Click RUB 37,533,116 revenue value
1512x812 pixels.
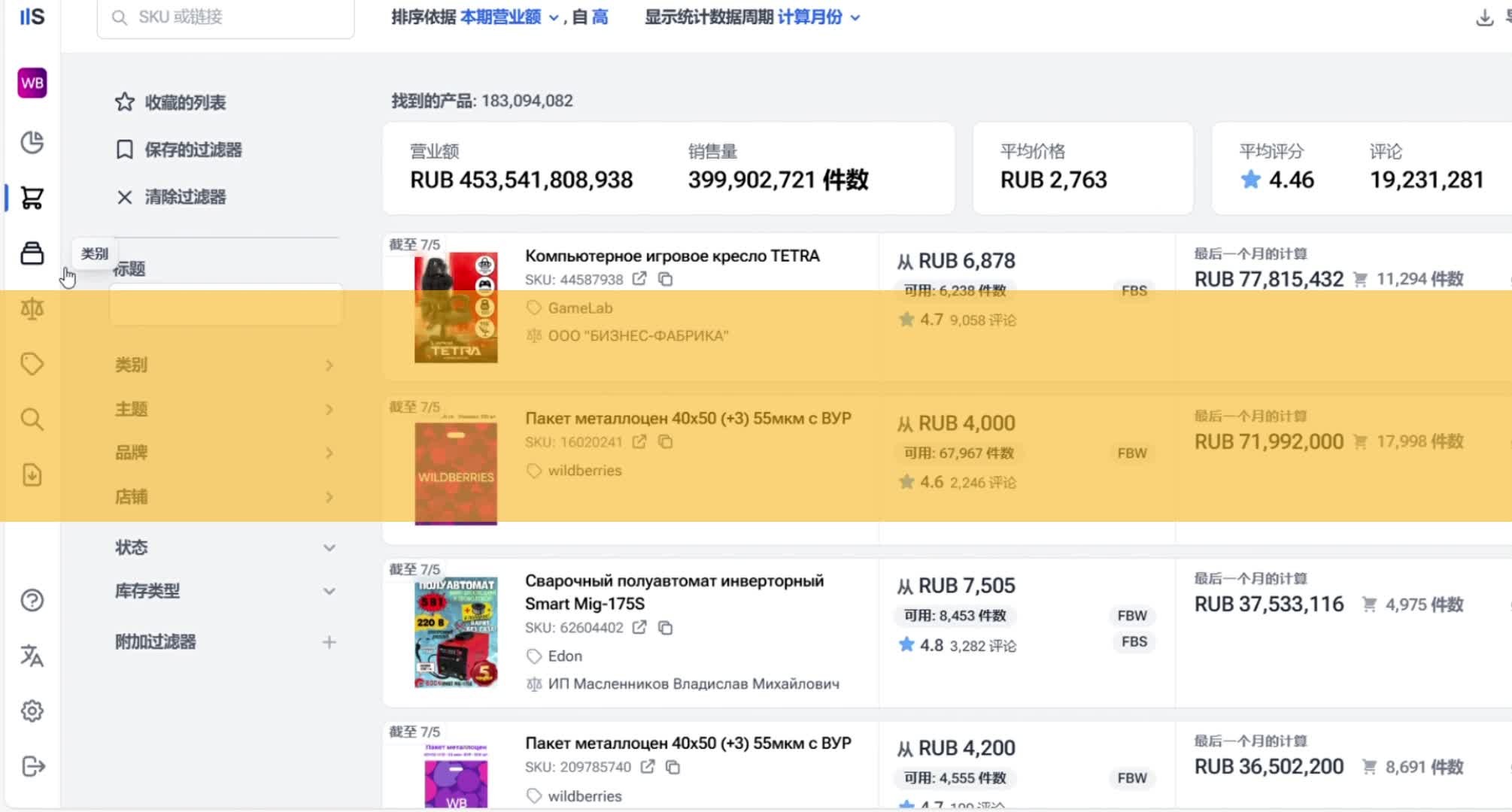(1269, 604)
